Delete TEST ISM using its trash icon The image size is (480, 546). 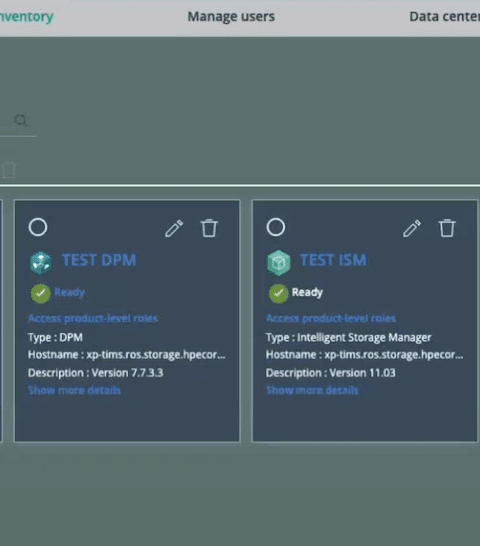[447, 228]
